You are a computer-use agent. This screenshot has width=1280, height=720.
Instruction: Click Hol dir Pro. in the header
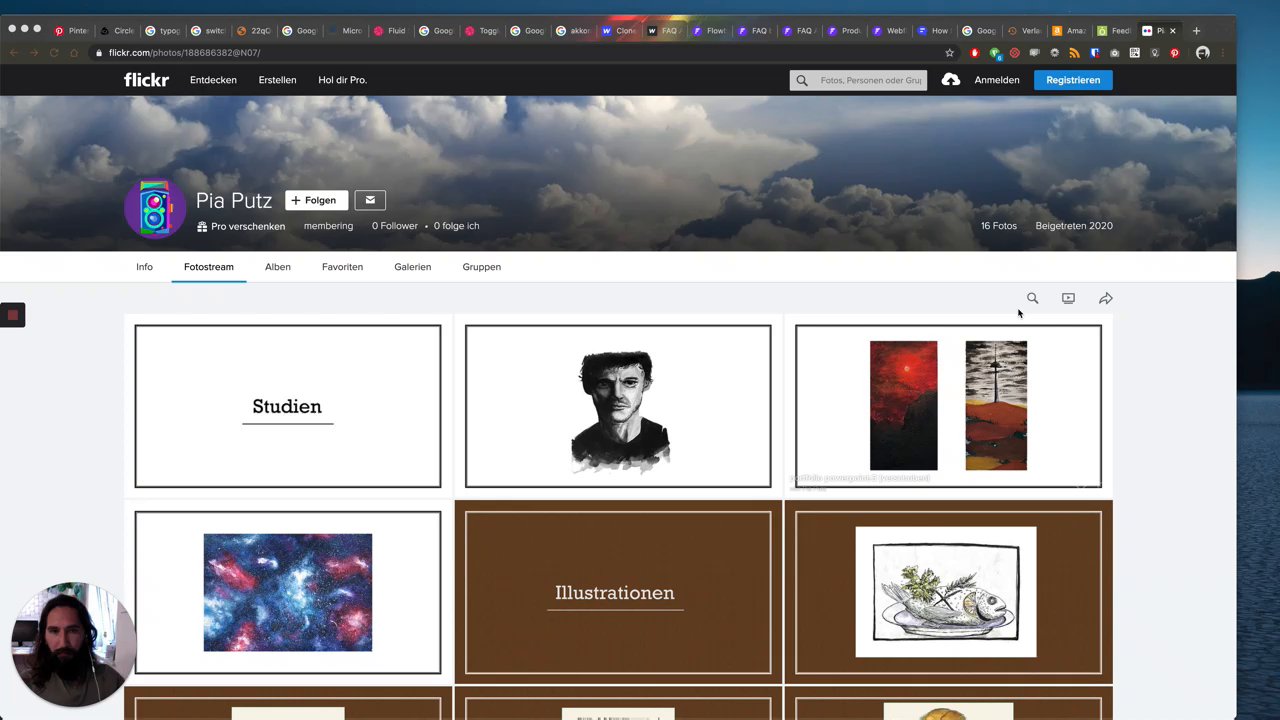tap(342, 80)
